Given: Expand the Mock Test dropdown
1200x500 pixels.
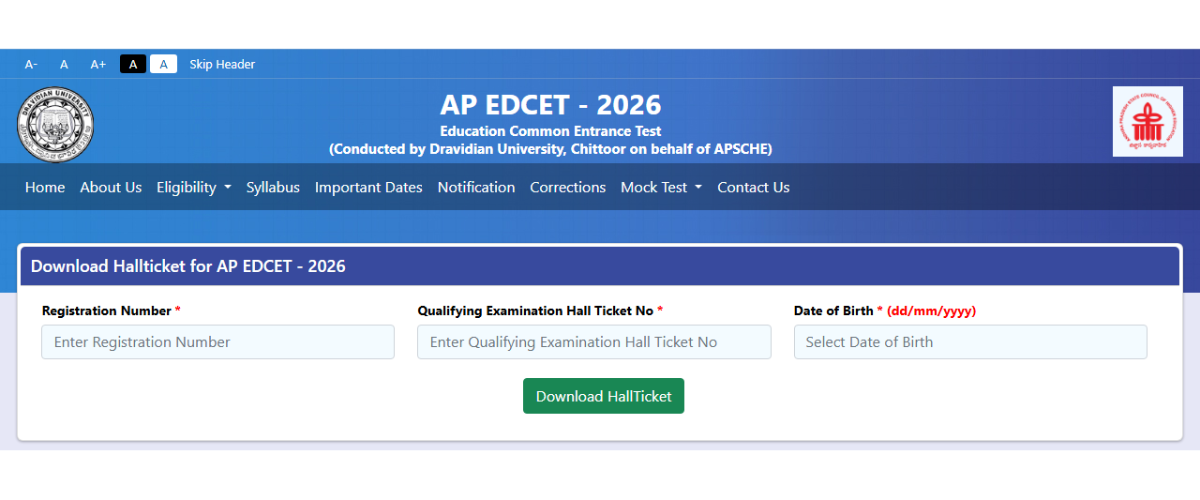Looking at the screenshot, I should tap(661, 187).
